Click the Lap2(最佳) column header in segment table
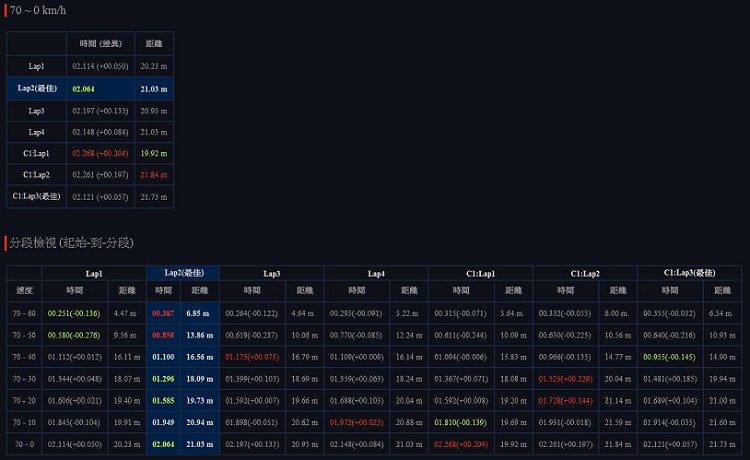This screenshot has height=460, width=750. [183, 273]
